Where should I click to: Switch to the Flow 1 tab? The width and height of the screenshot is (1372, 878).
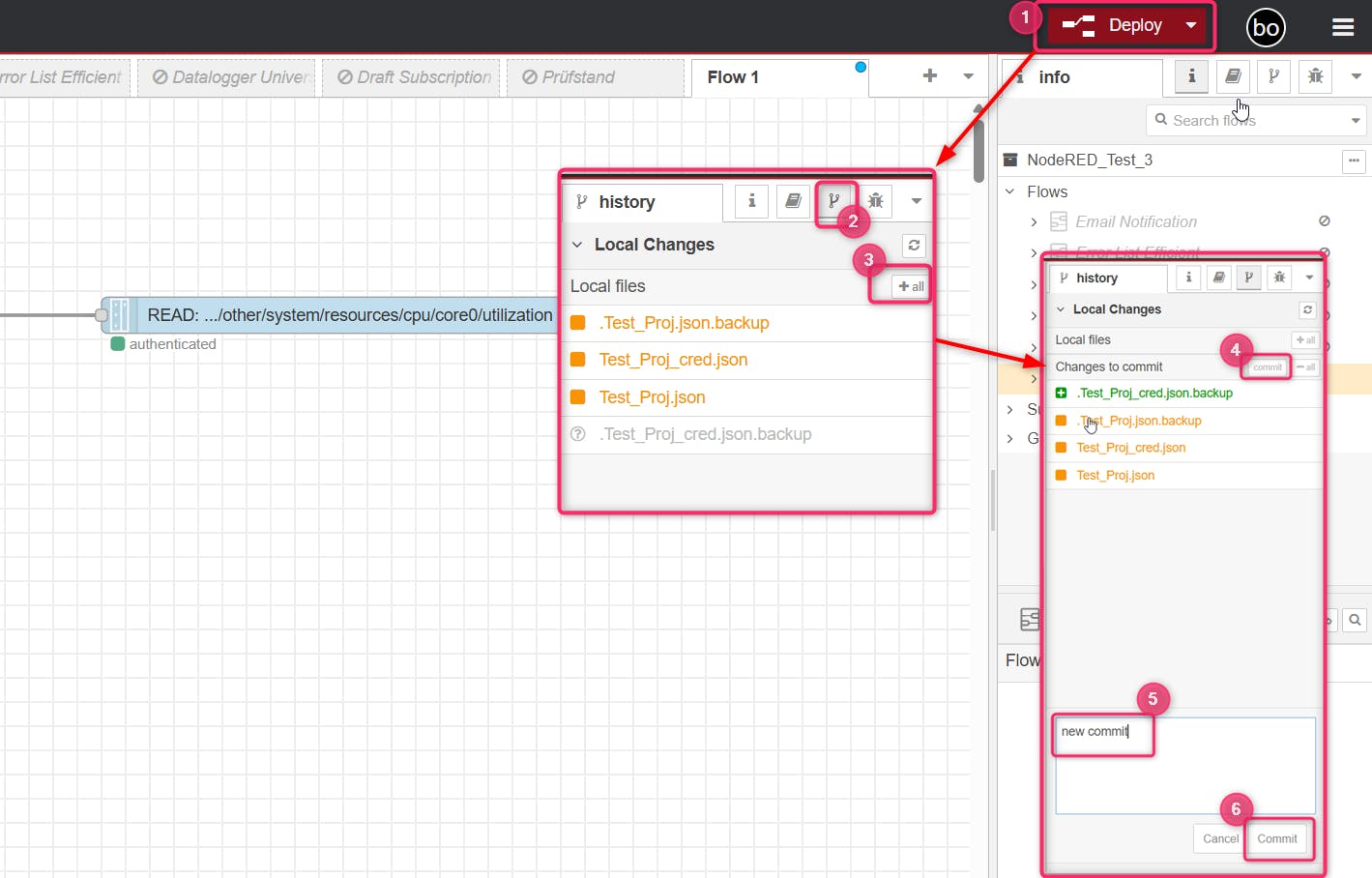coord(733,77)
